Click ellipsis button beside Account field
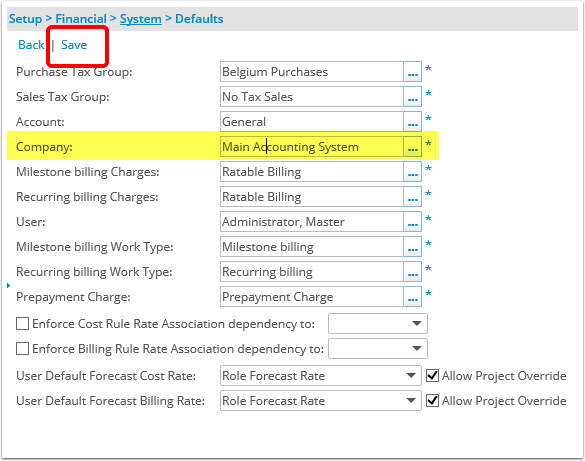The image size is (585, 461). [413, 122]
